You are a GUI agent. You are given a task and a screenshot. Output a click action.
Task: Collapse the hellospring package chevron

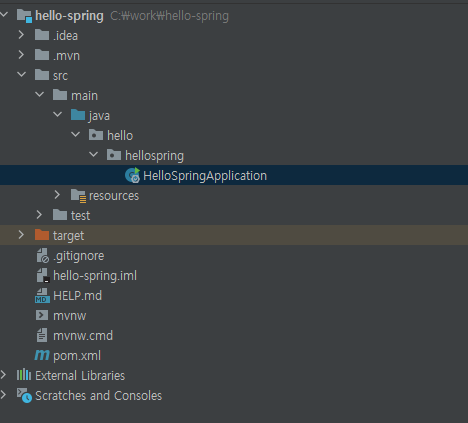[x=94, y=154]
